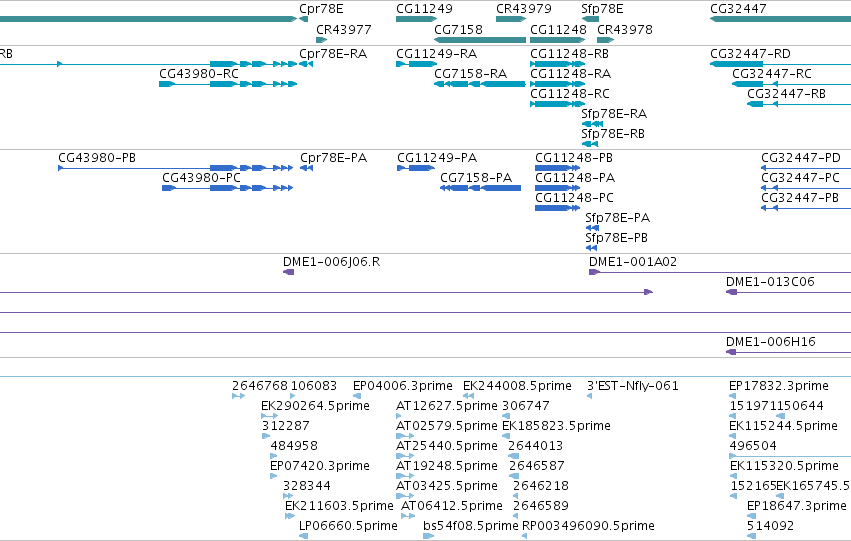Click the CR43979 gene label
The height and width of the screenshot is (541, 851).
[x=524, y=9]
